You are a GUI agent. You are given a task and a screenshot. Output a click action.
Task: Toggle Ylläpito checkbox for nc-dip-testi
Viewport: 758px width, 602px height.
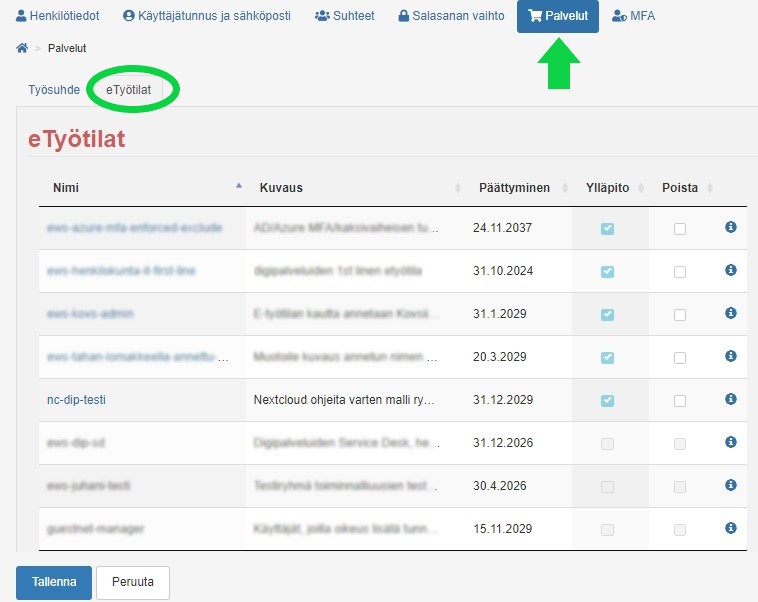(x=607, y=401)
